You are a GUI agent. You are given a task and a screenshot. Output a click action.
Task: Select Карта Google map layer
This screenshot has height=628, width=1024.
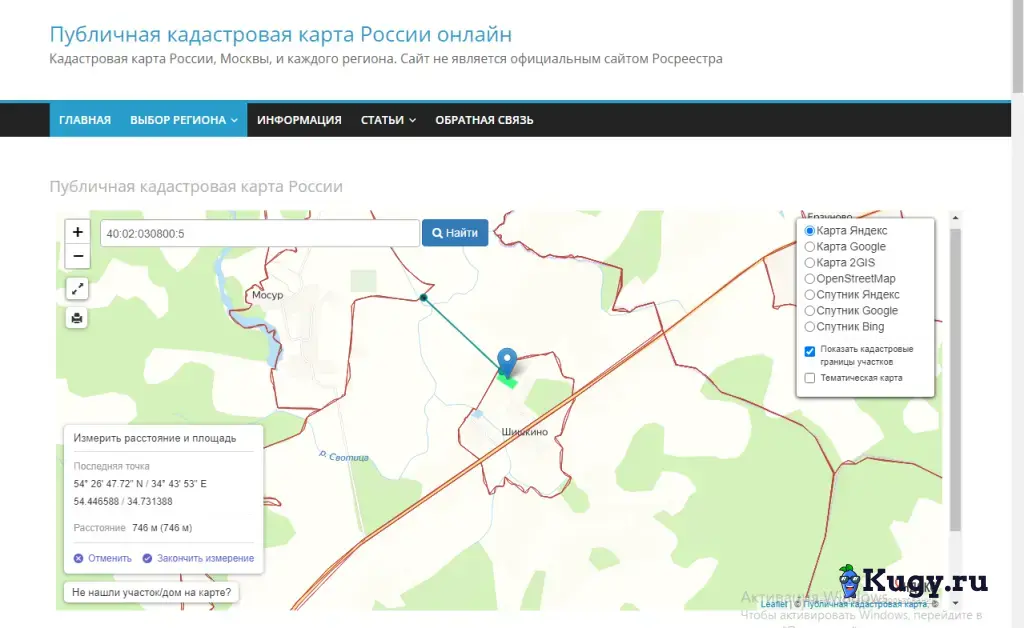810,247
